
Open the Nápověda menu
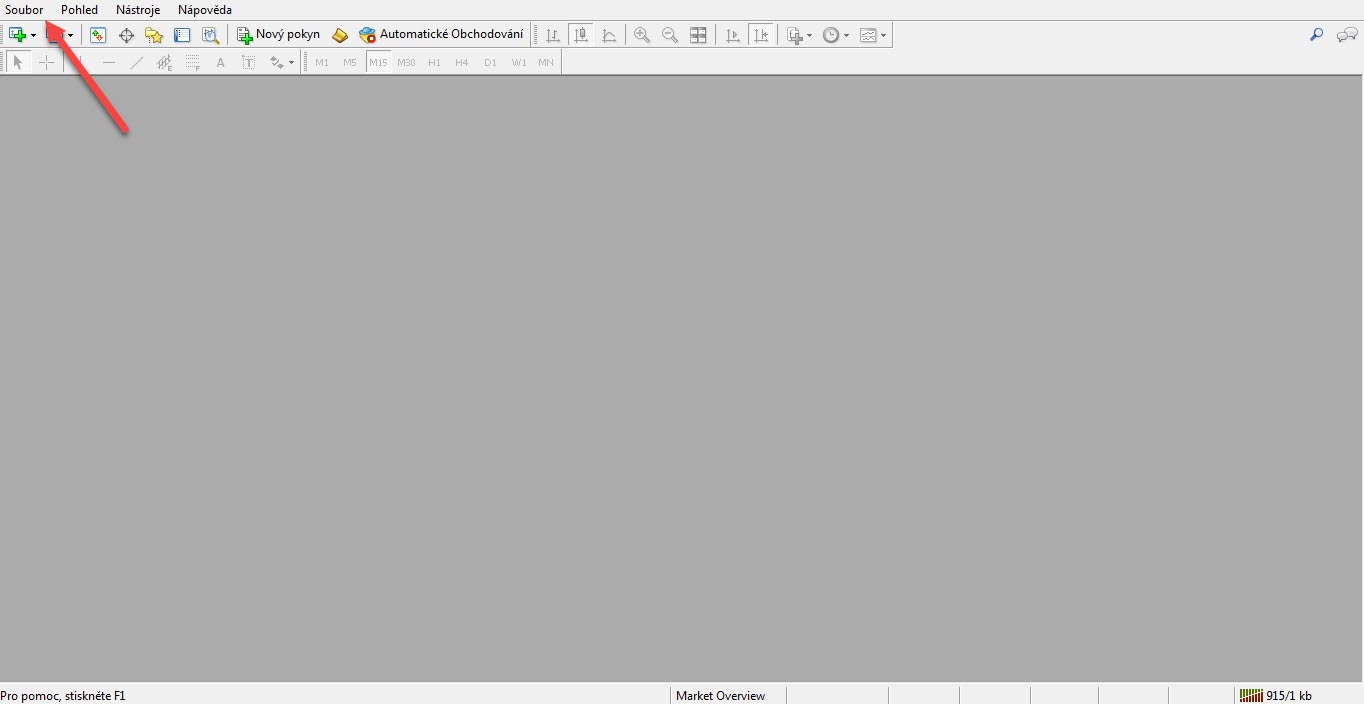(205, 10)
